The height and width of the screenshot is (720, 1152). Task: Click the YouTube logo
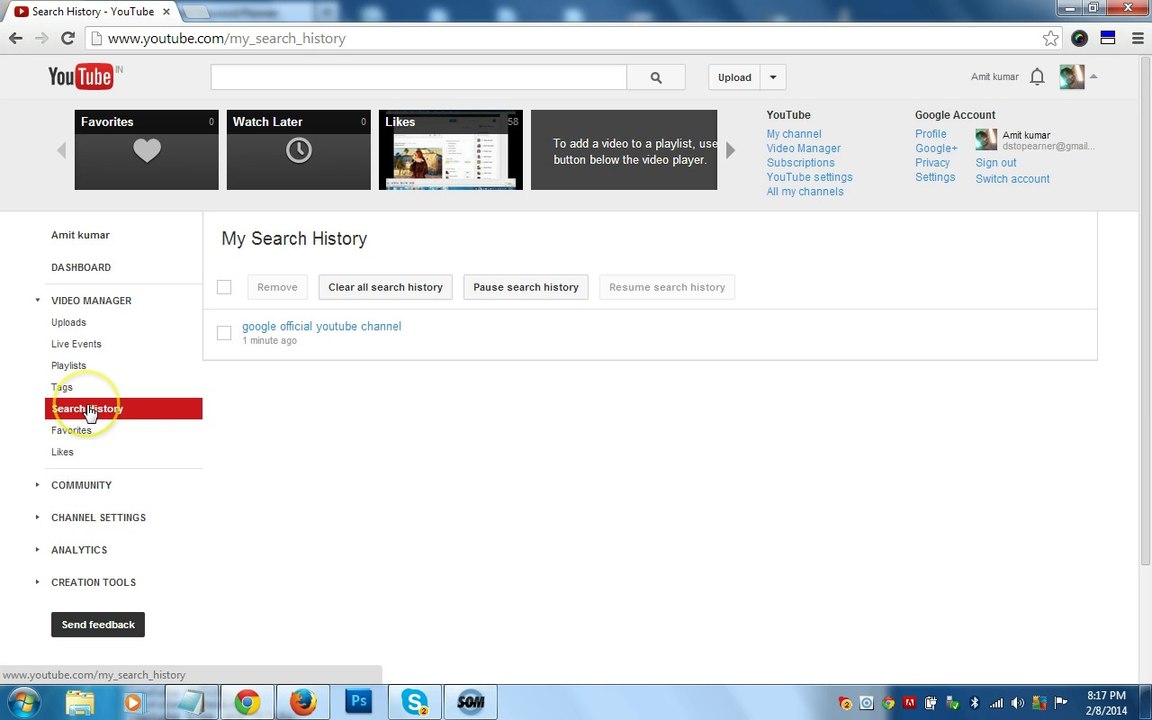(81, 76)
